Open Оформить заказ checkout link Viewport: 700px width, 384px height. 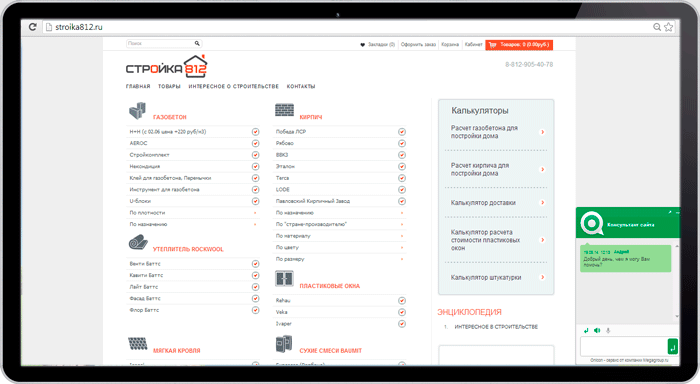pos(418,45)
